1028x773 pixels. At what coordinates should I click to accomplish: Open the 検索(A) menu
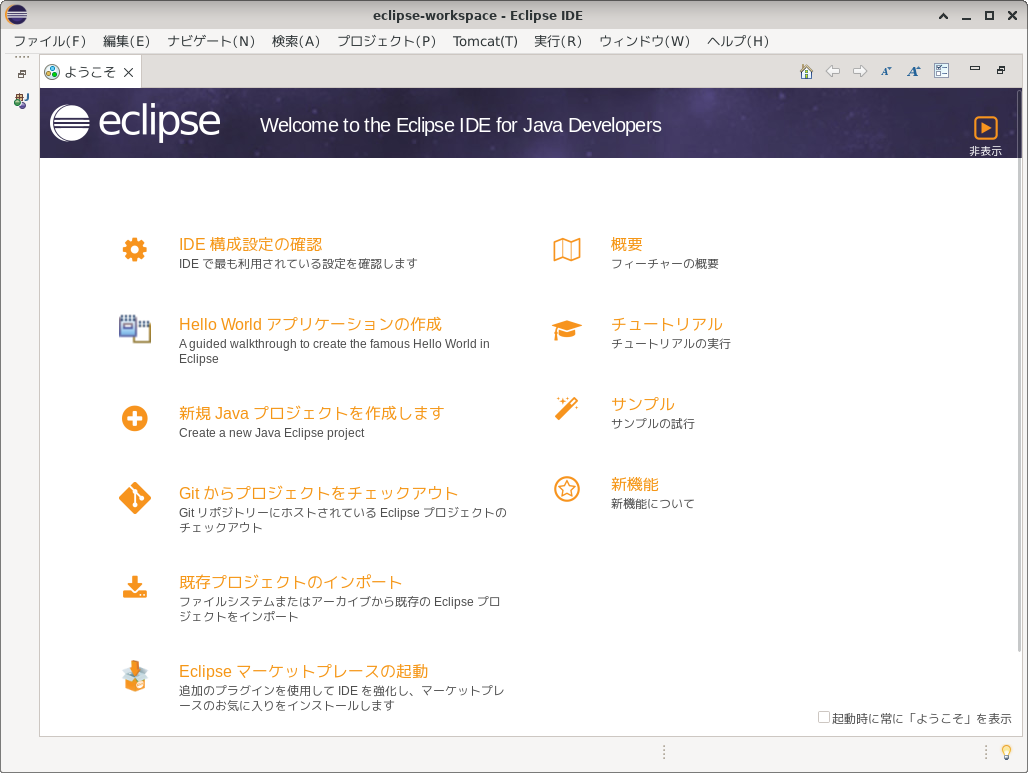pyautogui.click(x=296, y=41)
